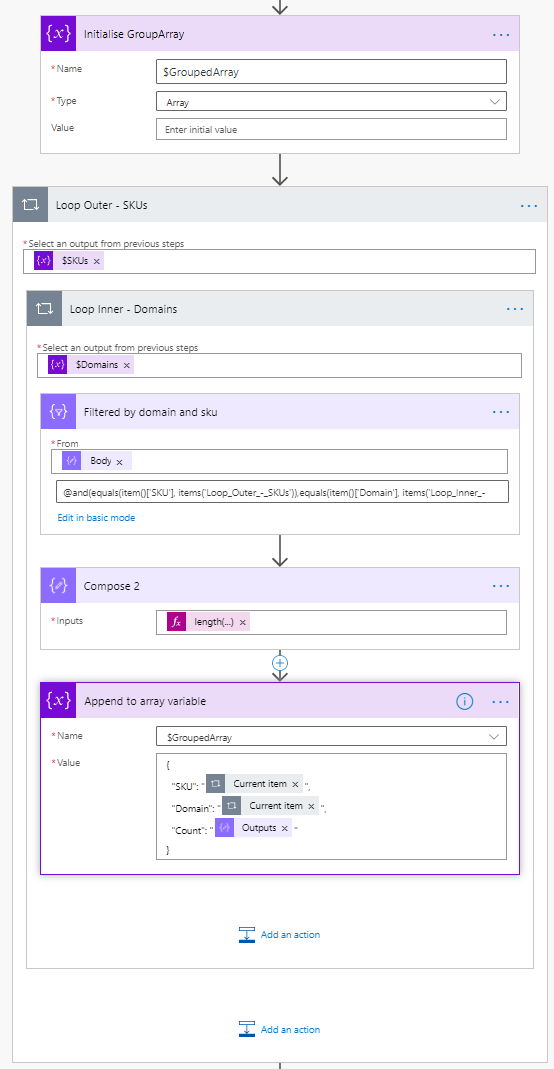Click Add an action inside inner loop

pyautogui.click(x=279, y=935)
